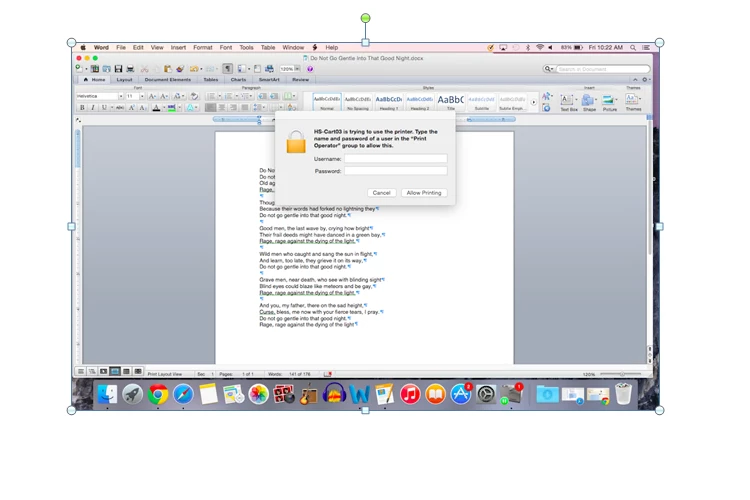
Task: Apply the Normal style
Action: 327,102
